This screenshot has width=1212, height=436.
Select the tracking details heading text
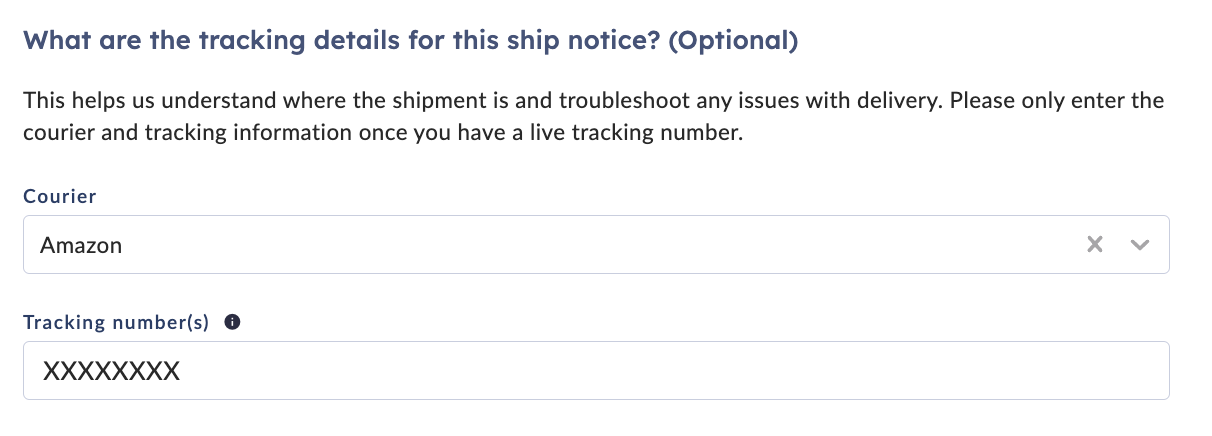[410, 42]
